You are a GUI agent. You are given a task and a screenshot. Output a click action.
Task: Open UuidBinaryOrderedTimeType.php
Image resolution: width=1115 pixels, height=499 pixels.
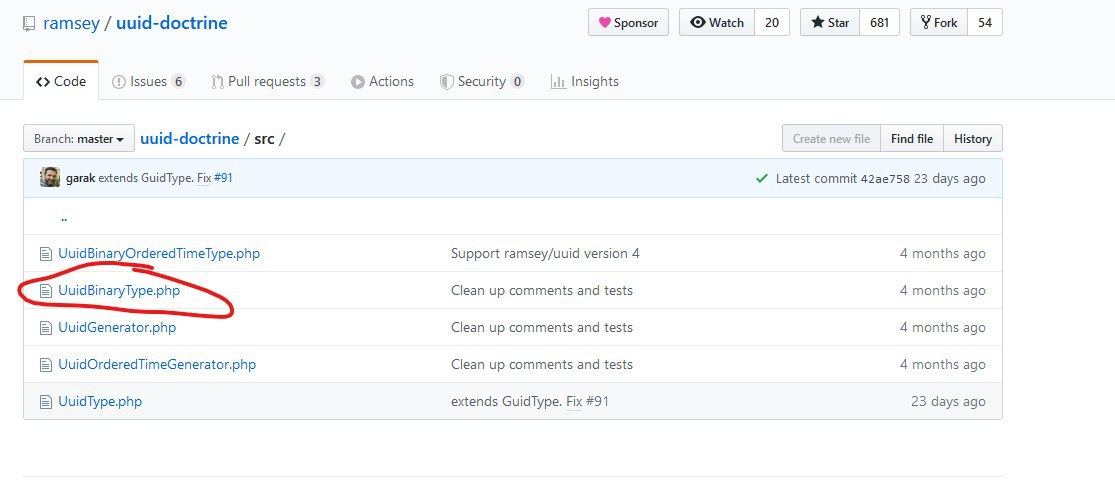[x=159, y=253]
